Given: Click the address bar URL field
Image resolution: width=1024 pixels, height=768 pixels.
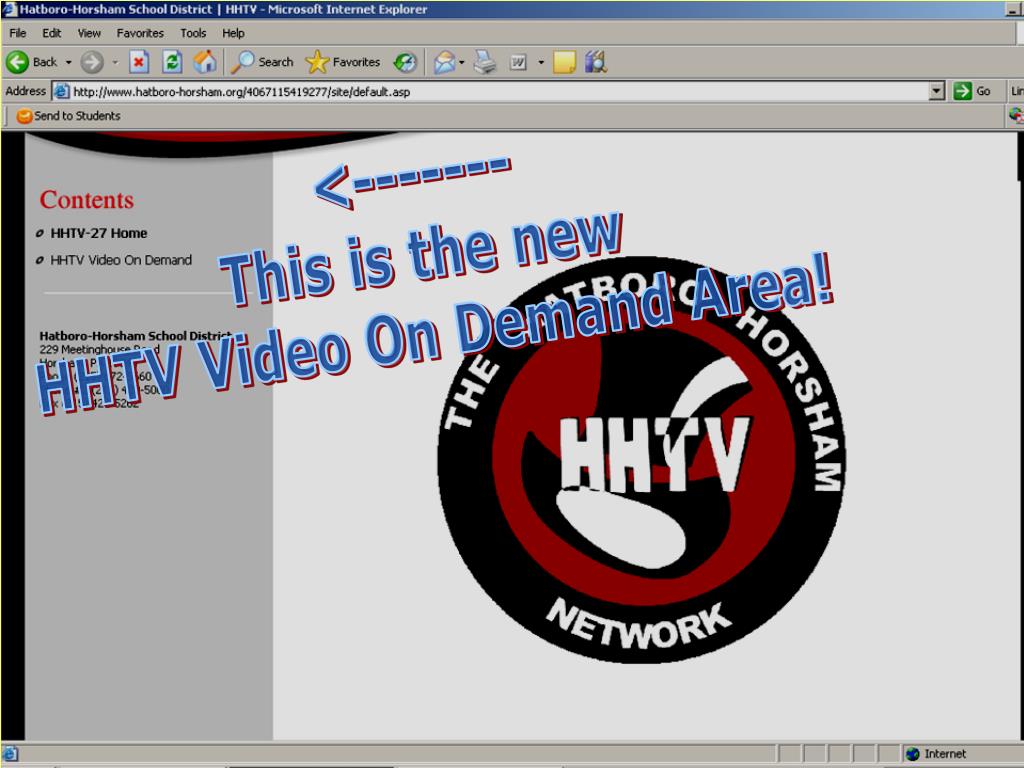Looking at the screenshot, I should (500, 91).
